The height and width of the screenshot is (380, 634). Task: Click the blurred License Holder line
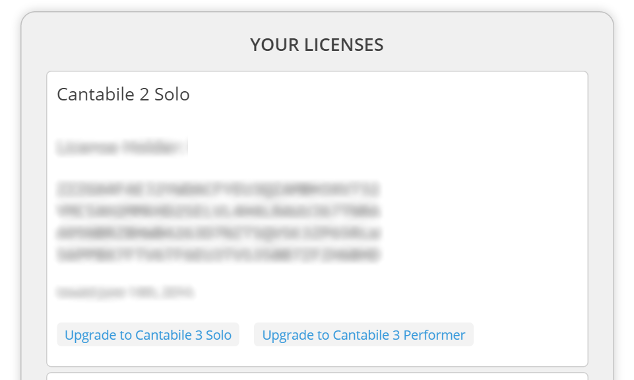122,147
